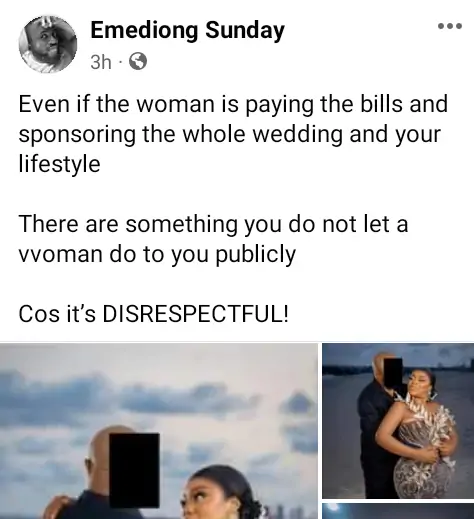
Task: Open the large left wedding photo
Action: 159,431
